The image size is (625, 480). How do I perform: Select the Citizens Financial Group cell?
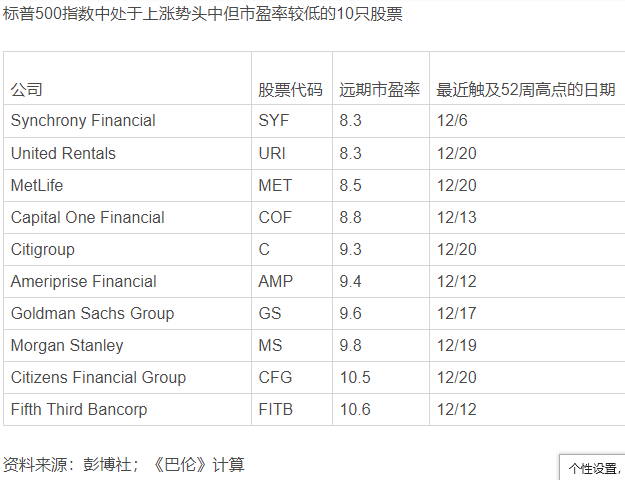(x=98, y=377)
